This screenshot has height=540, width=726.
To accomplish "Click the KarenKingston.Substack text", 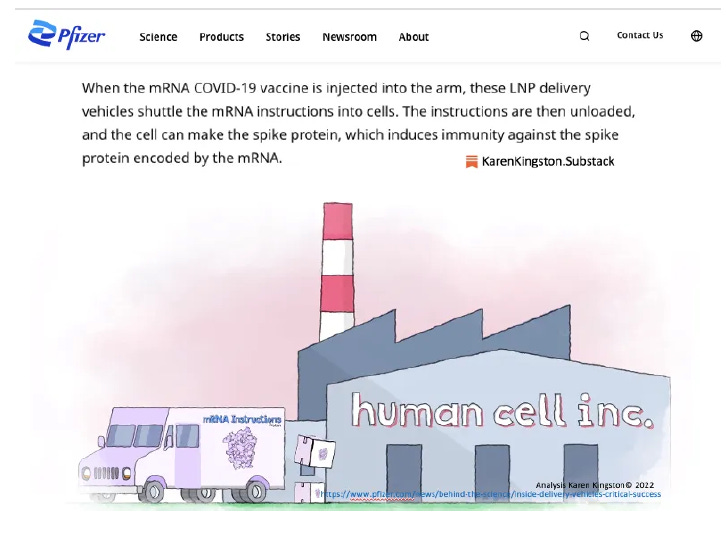I will [548, 161].
